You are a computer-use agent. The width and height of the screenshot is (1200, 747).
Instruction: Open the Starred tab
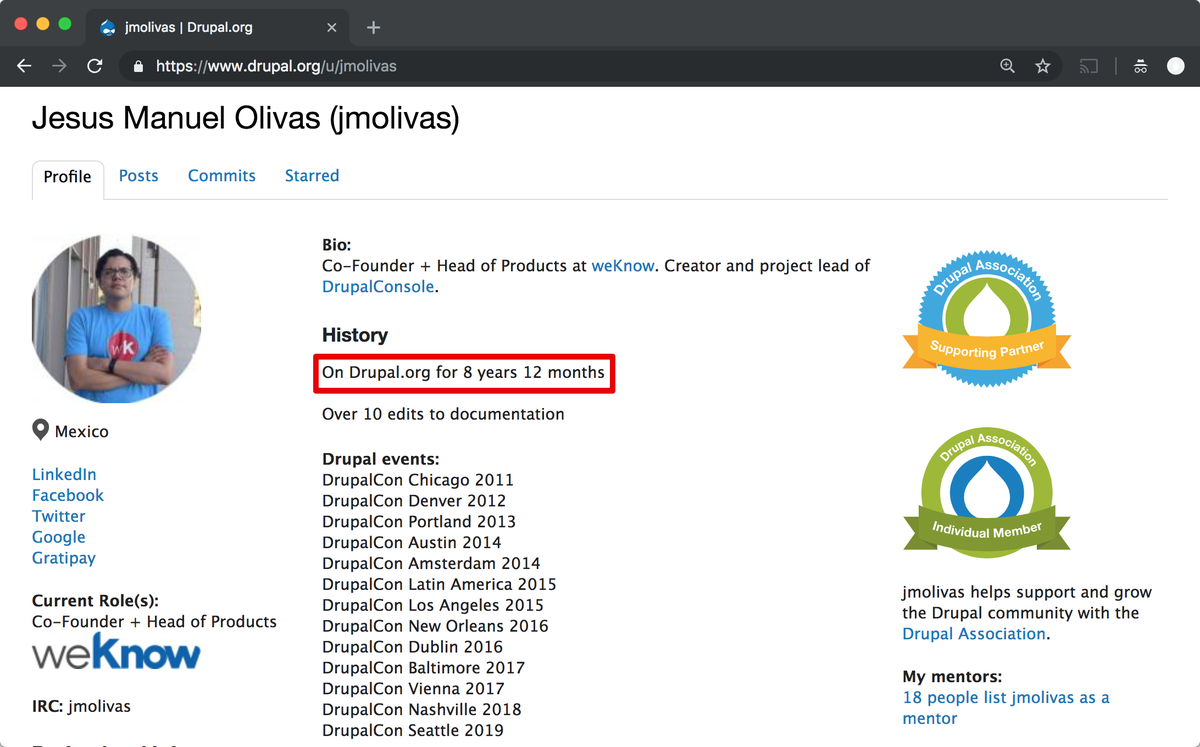[312, 176]
